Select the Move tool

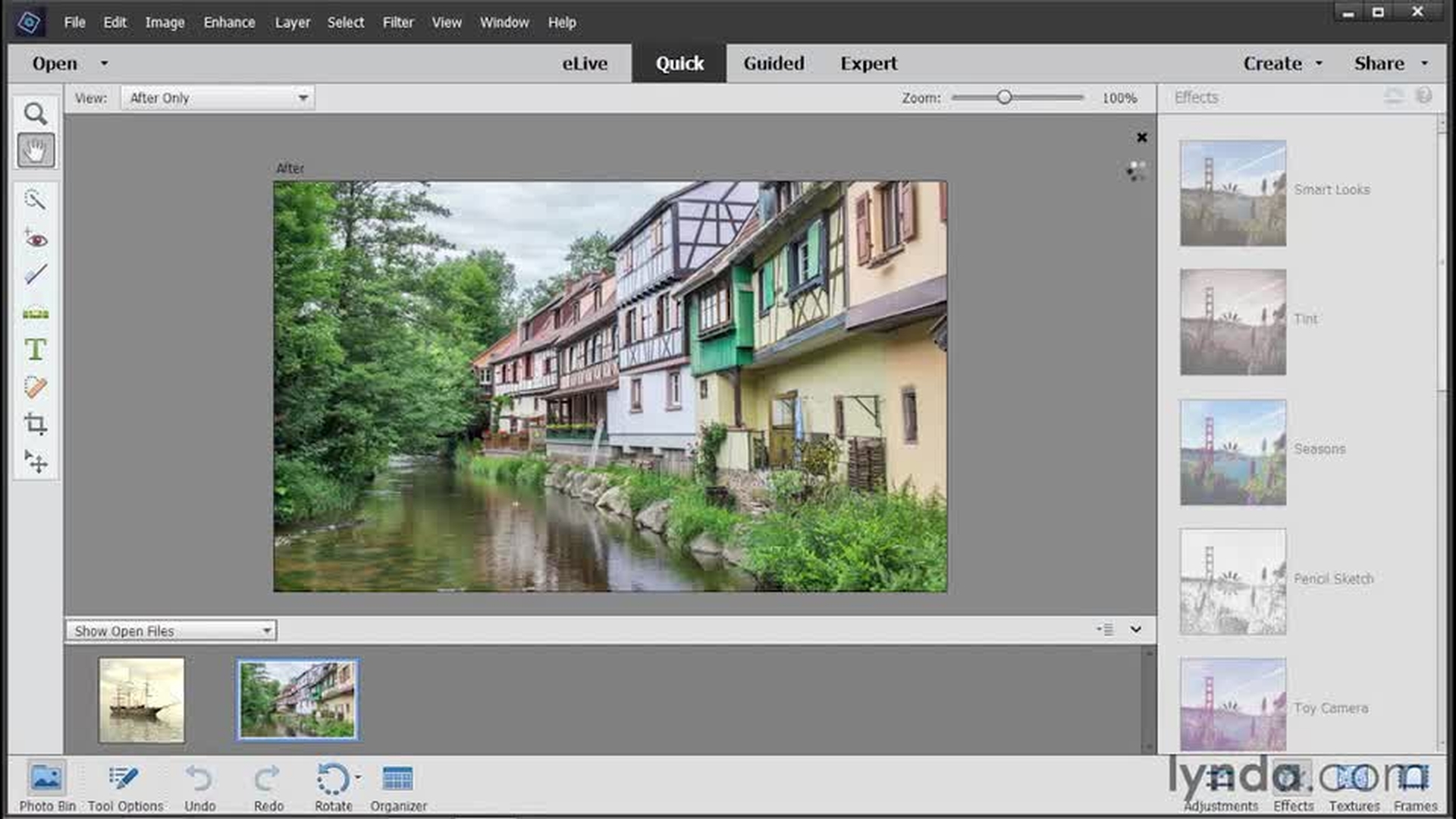tap(35, 461)
